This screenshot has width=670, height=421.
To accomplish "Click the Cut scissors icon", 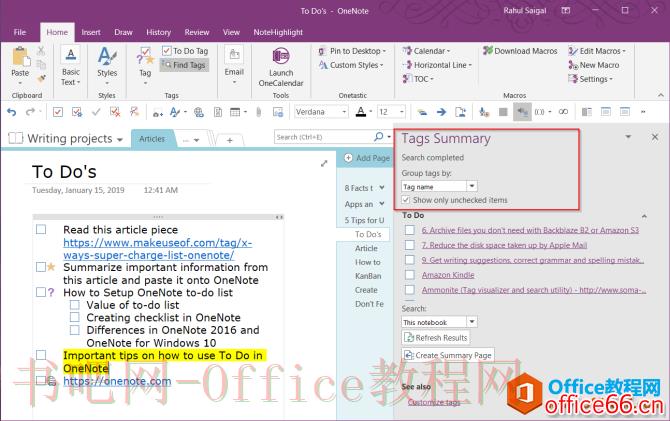I will 41,51.
